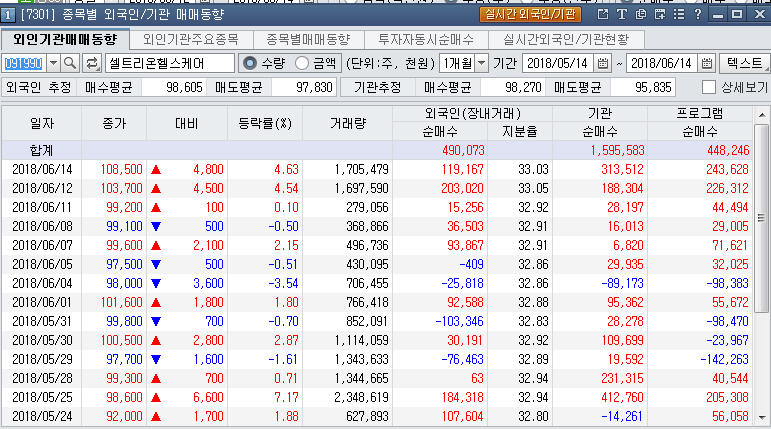Click the help question mark icon
771x429 pixels.
(697, 15)
